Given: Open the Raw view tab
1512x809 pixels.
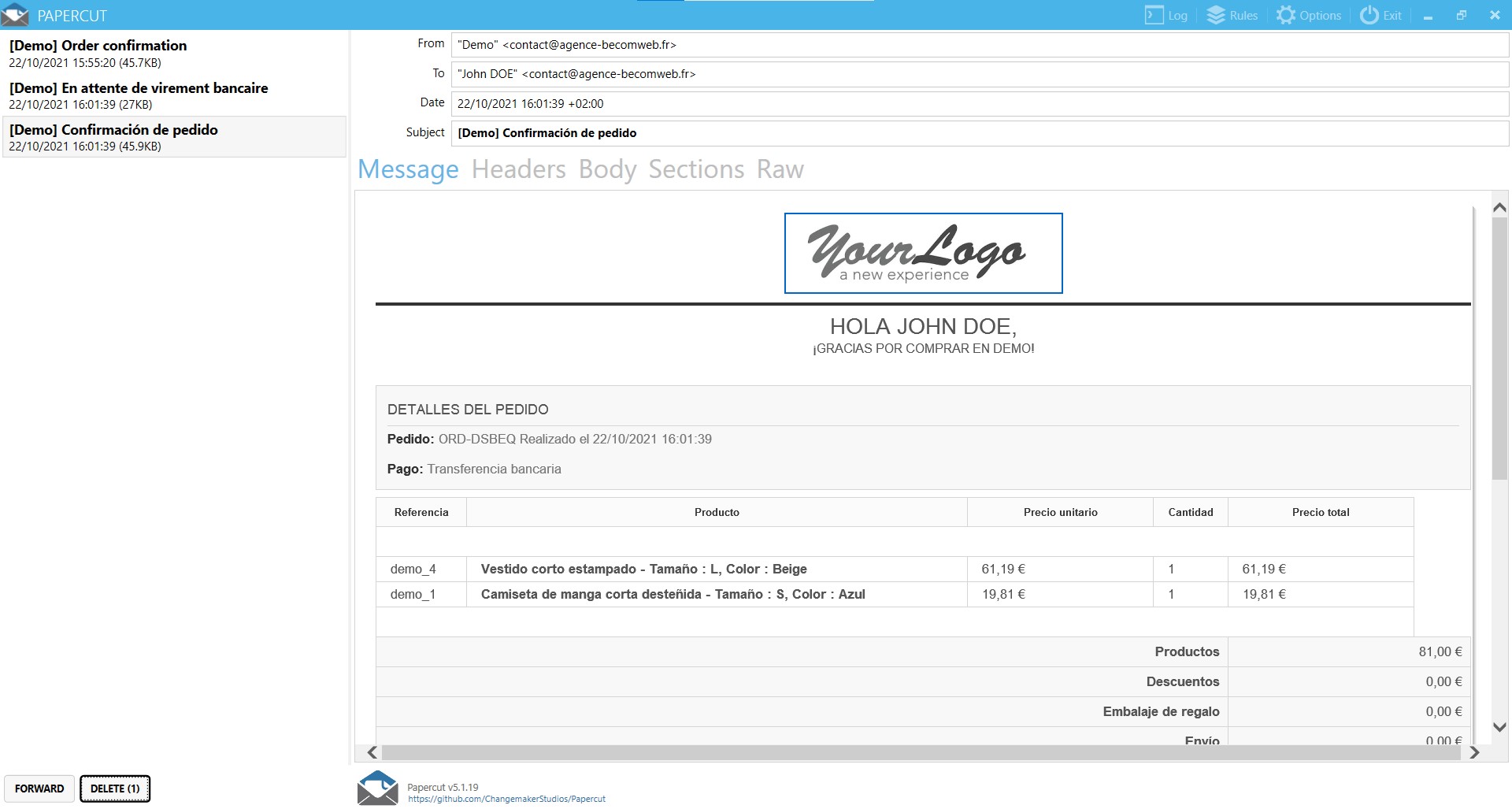Looking at the screenshot, I should 780,169.
